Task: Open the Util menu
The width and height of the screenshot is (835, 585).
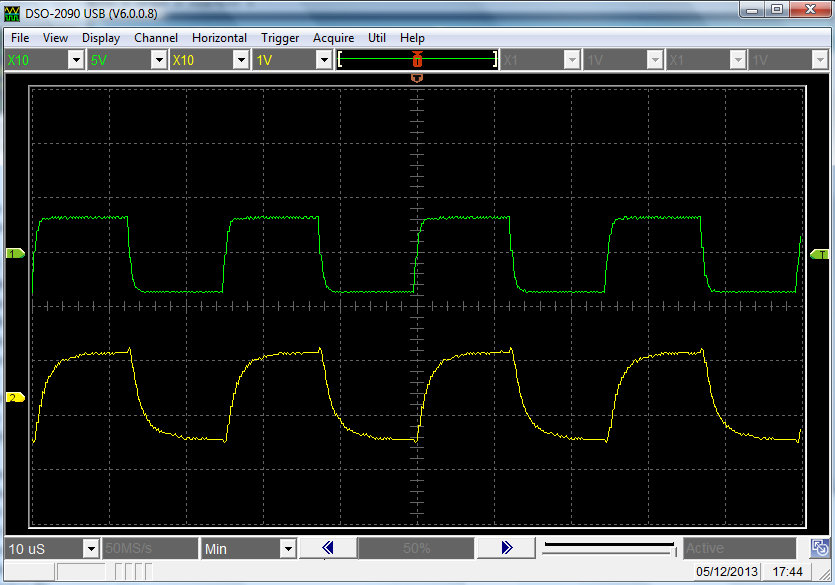Action: click(377, 38)
